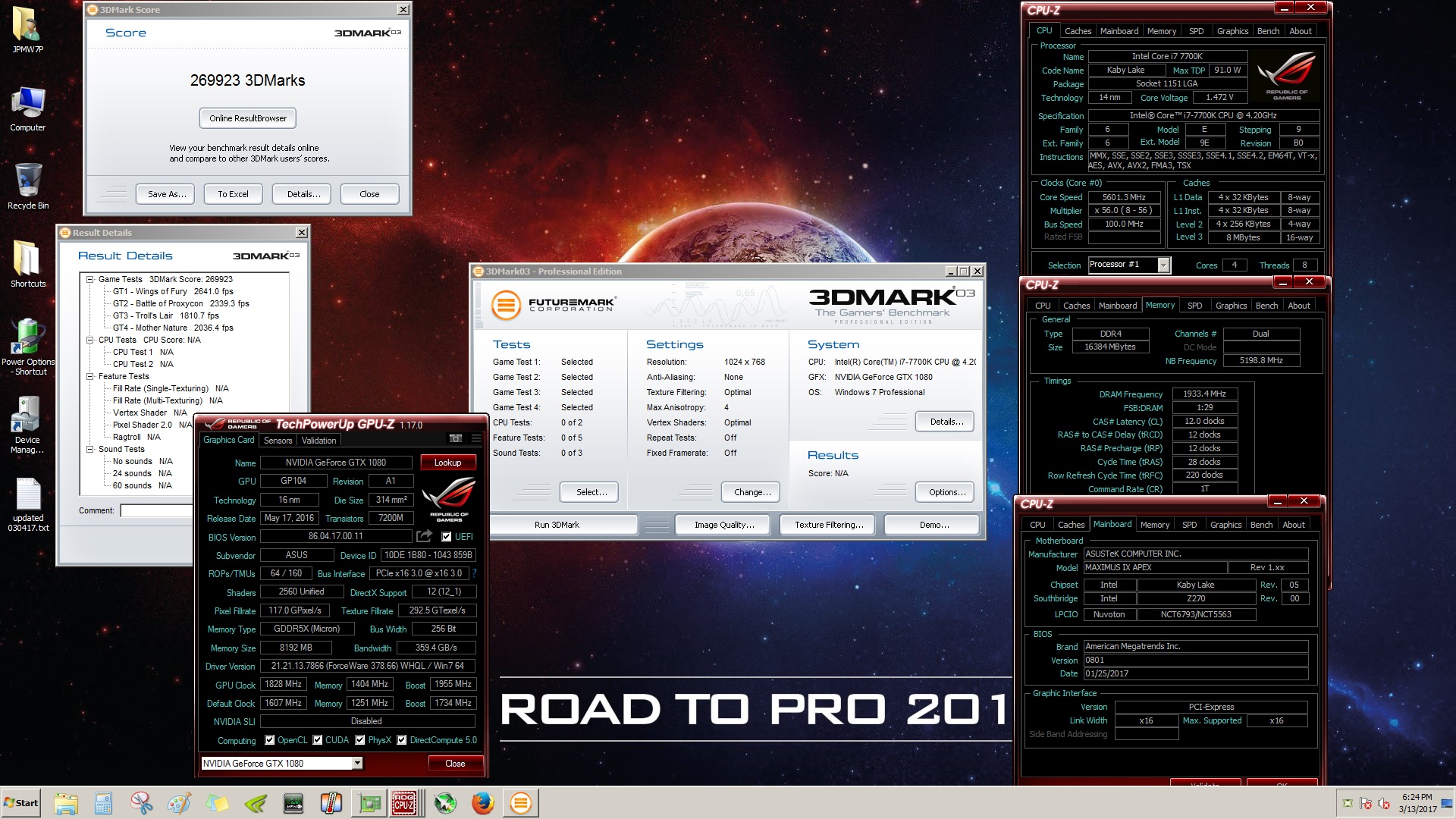Viewport: 1456px width, 819px height.
Task: Open the Device Manager desktop shortcut
Action: pyautogui.click(x=28, y=425)
